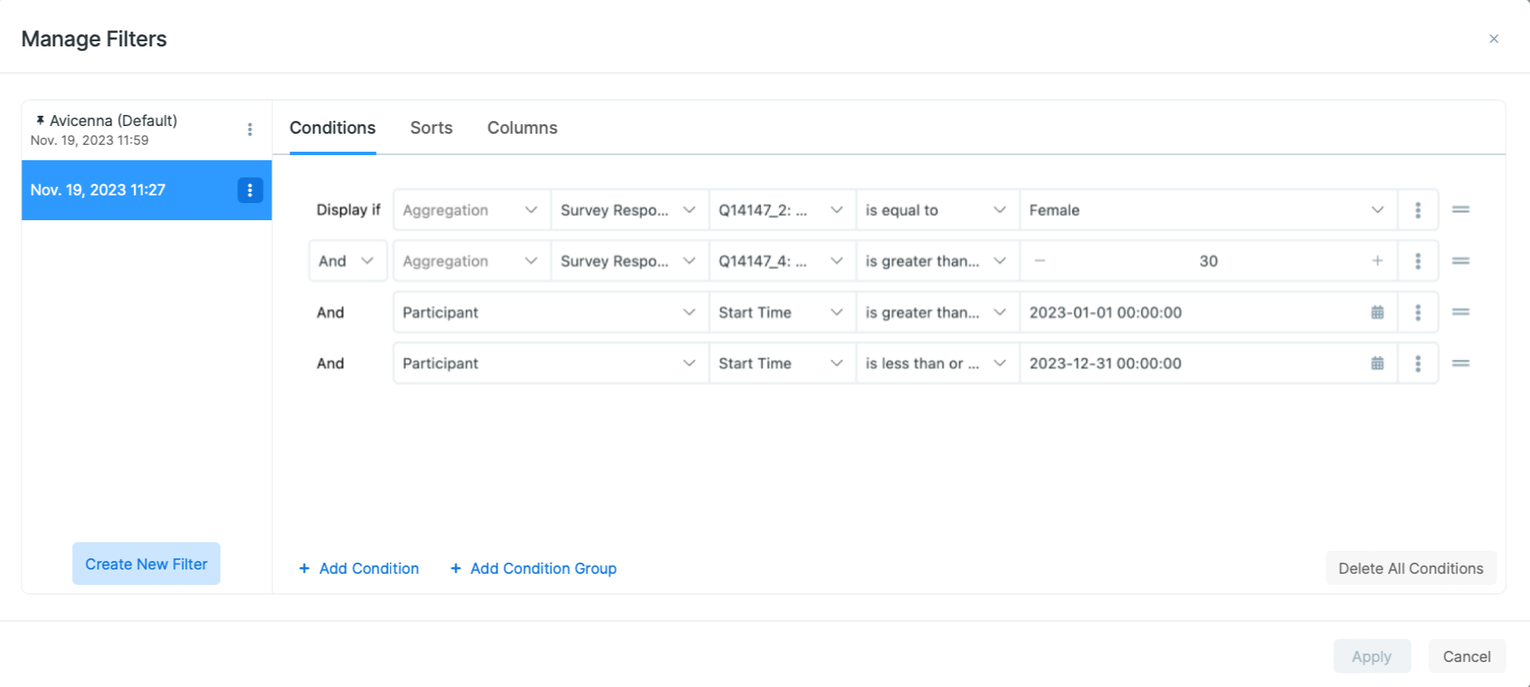Click the 2023-12-31 date input field
This screenshot has height=687, width=1530.
1150,363
